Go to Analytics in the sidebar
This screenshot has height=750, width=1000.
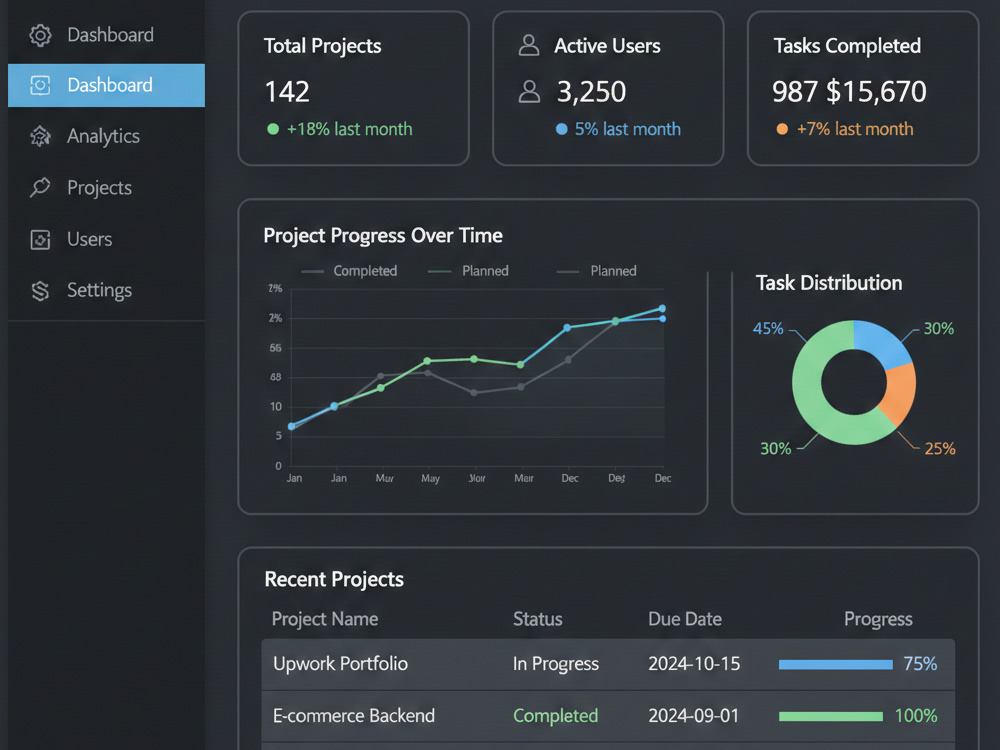[x=107, y=136]
